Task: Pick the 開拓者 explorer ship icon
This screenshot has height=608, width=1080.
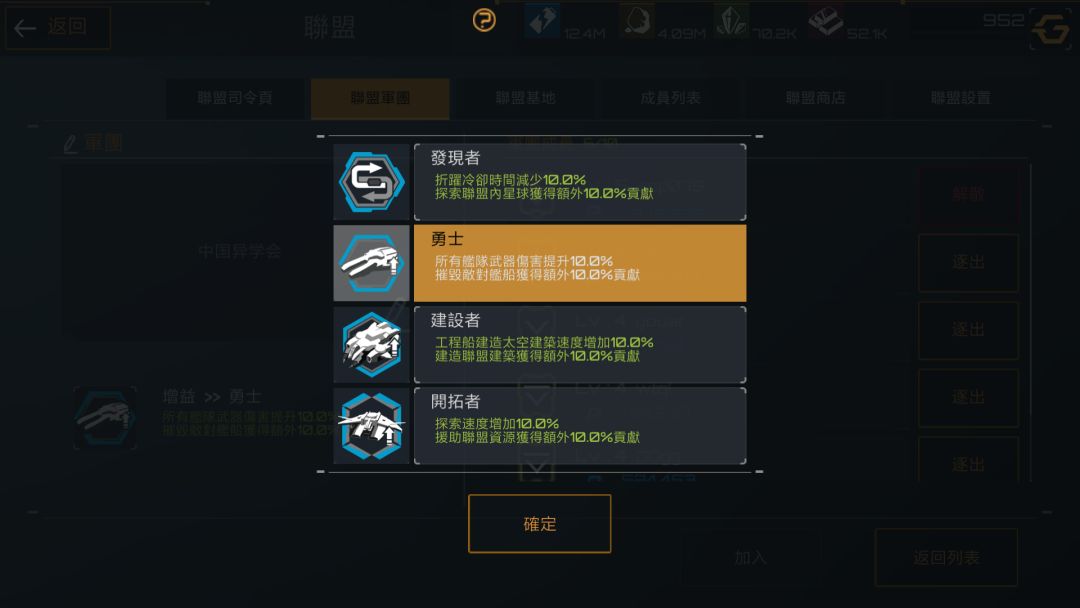Action: coord(371,426)
